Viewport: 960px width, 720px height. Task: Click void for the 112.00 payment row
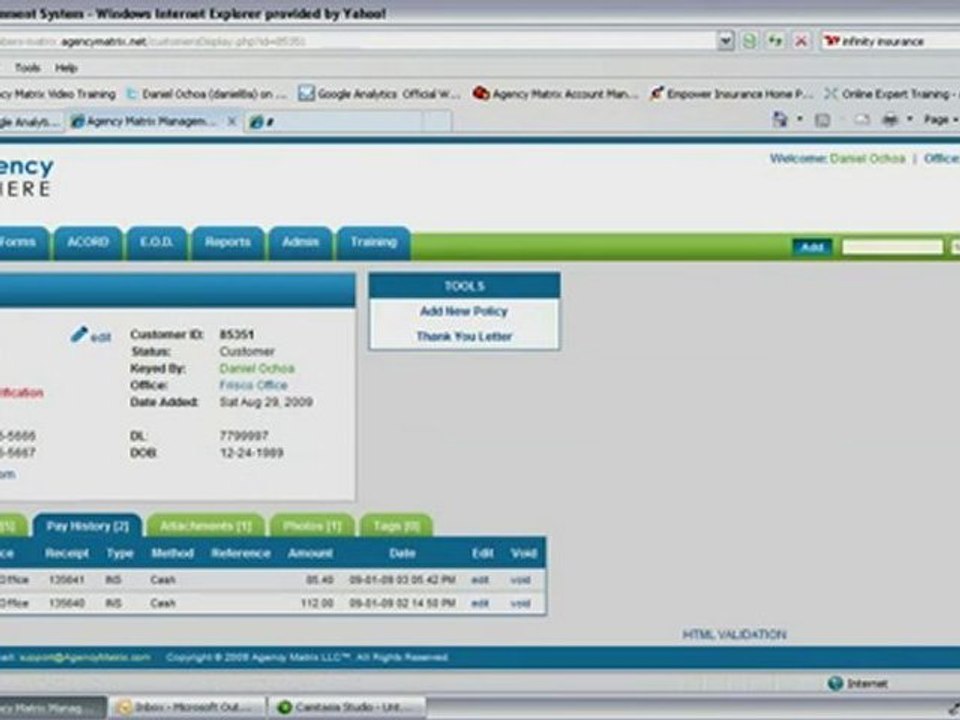pyautogui.click(x=520, y=604)
